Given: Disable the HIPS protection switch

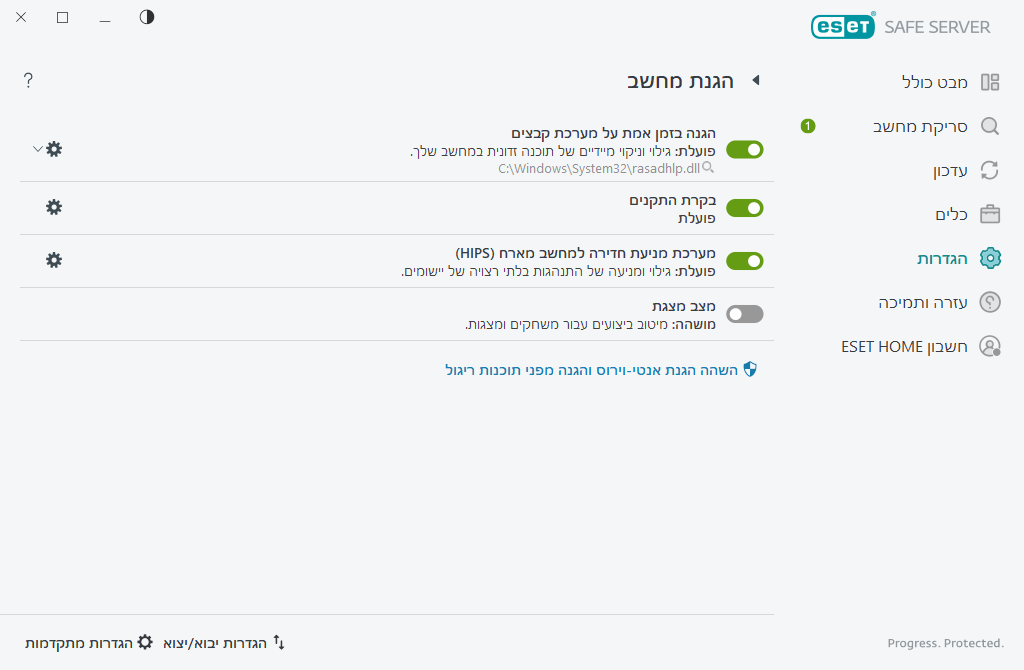Looking at the screenshot, I should pyautogui.click(x=744, y=261).
